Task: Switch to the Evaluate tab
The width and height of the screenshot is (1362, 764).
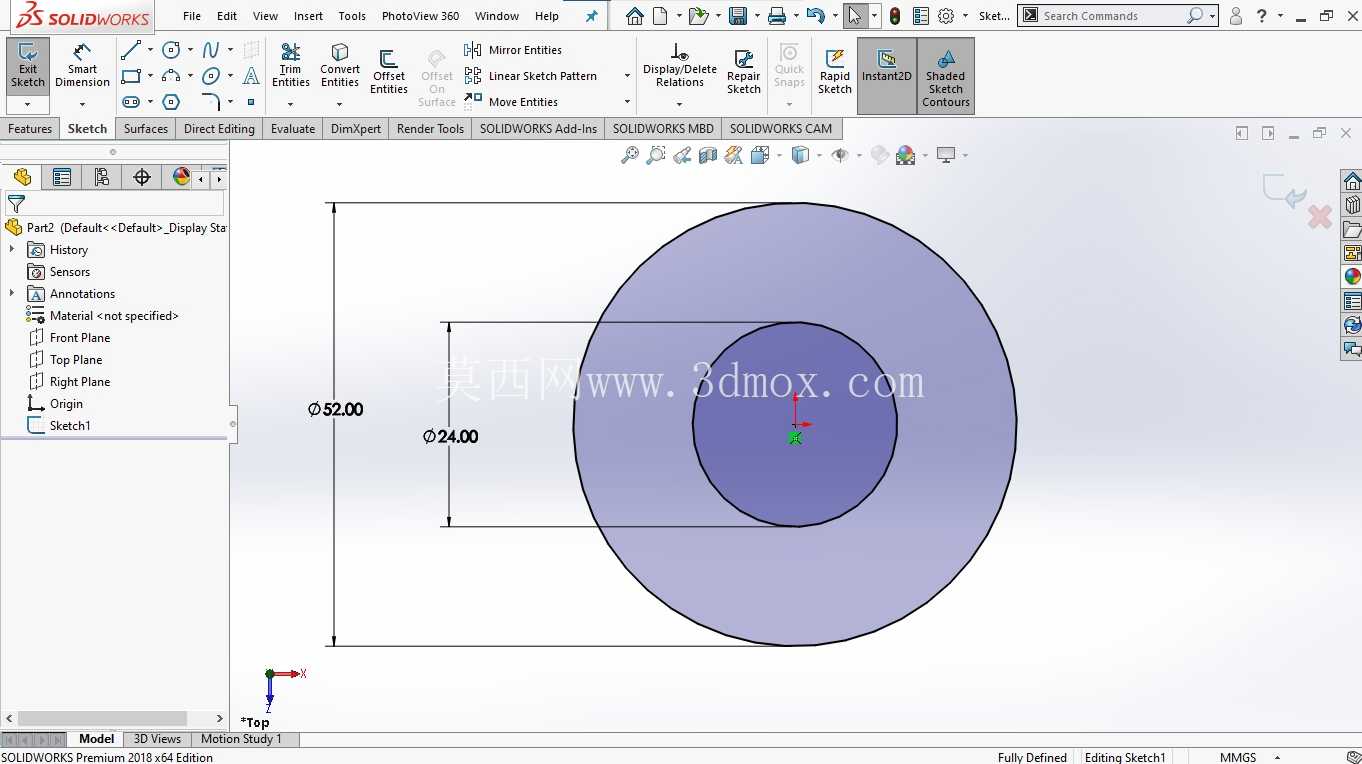Action: [x=293, y=129]
